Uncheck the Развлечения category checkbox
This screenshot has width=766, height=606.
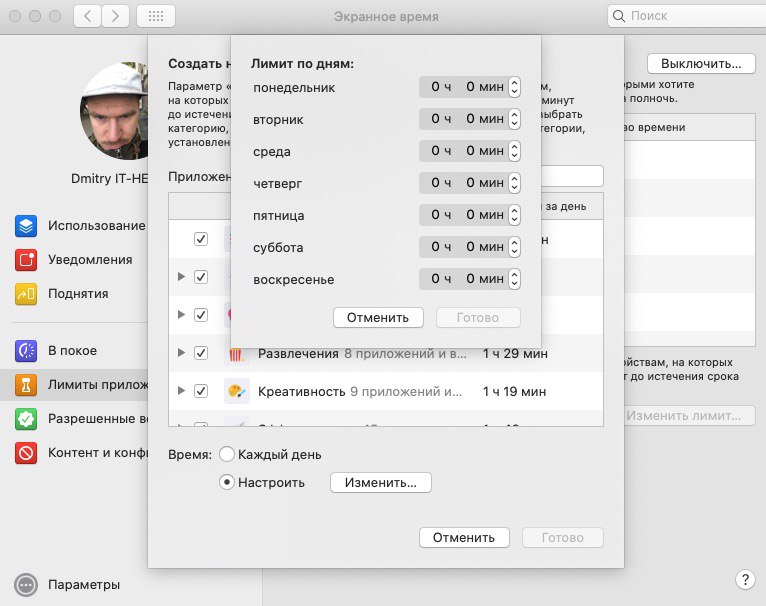(x=201, y=353)
